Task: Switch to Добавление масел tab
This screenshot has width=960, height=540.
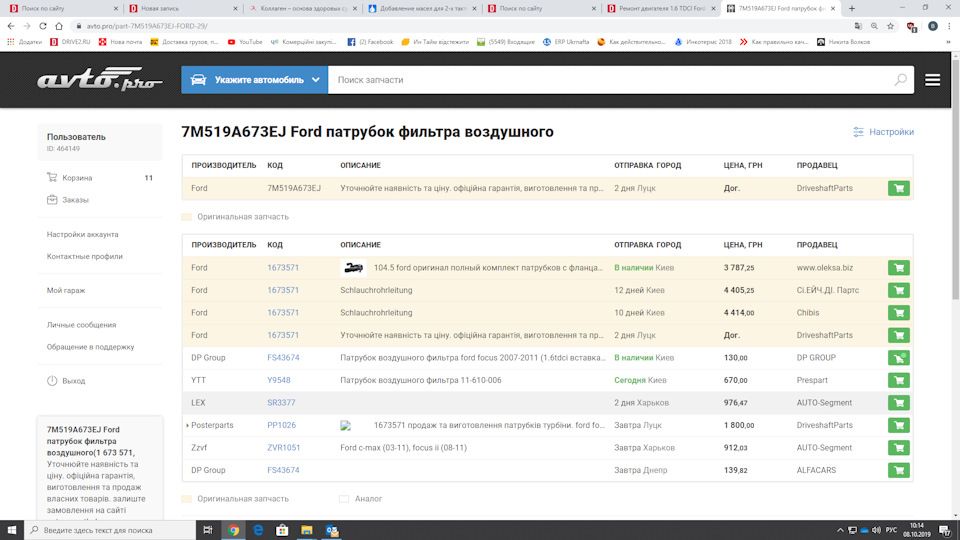Action: point(422,9)
